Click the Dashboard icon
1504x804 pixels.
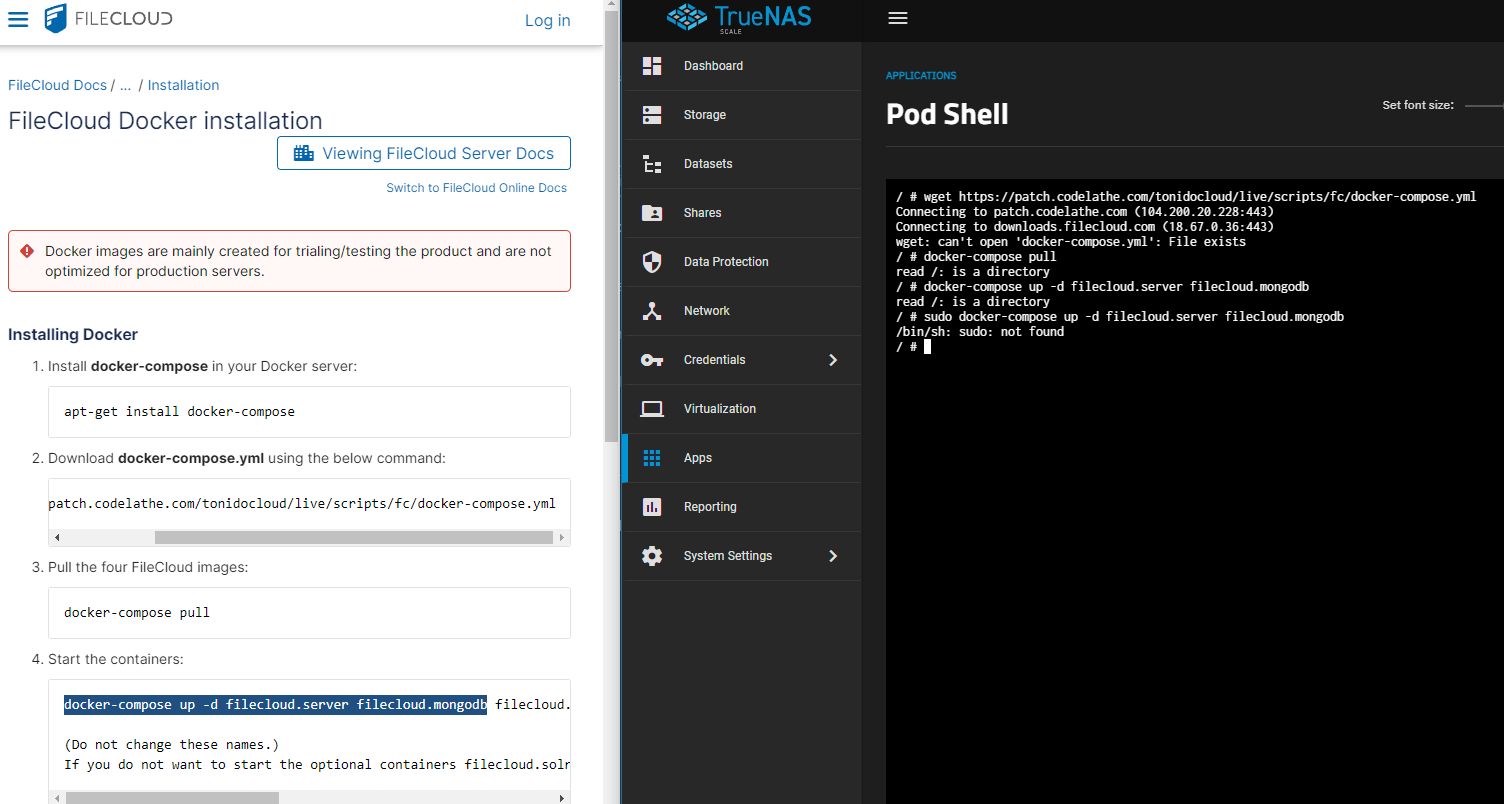point(652,66)
